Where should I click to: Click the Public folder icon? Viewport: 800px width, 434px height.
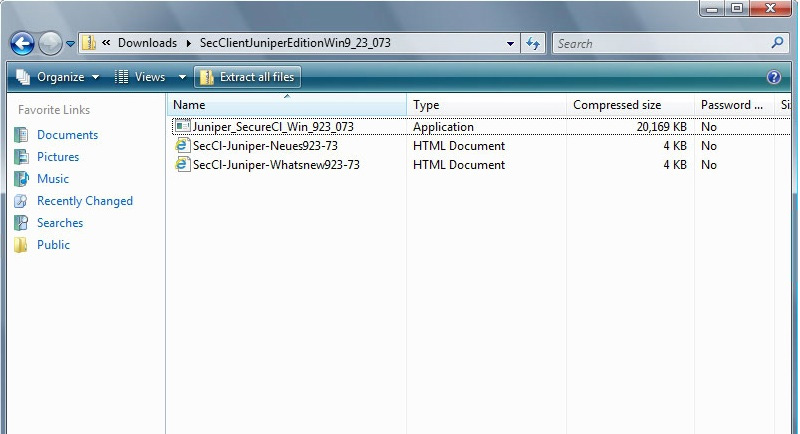pyautogui.click(x=21, y=245)
